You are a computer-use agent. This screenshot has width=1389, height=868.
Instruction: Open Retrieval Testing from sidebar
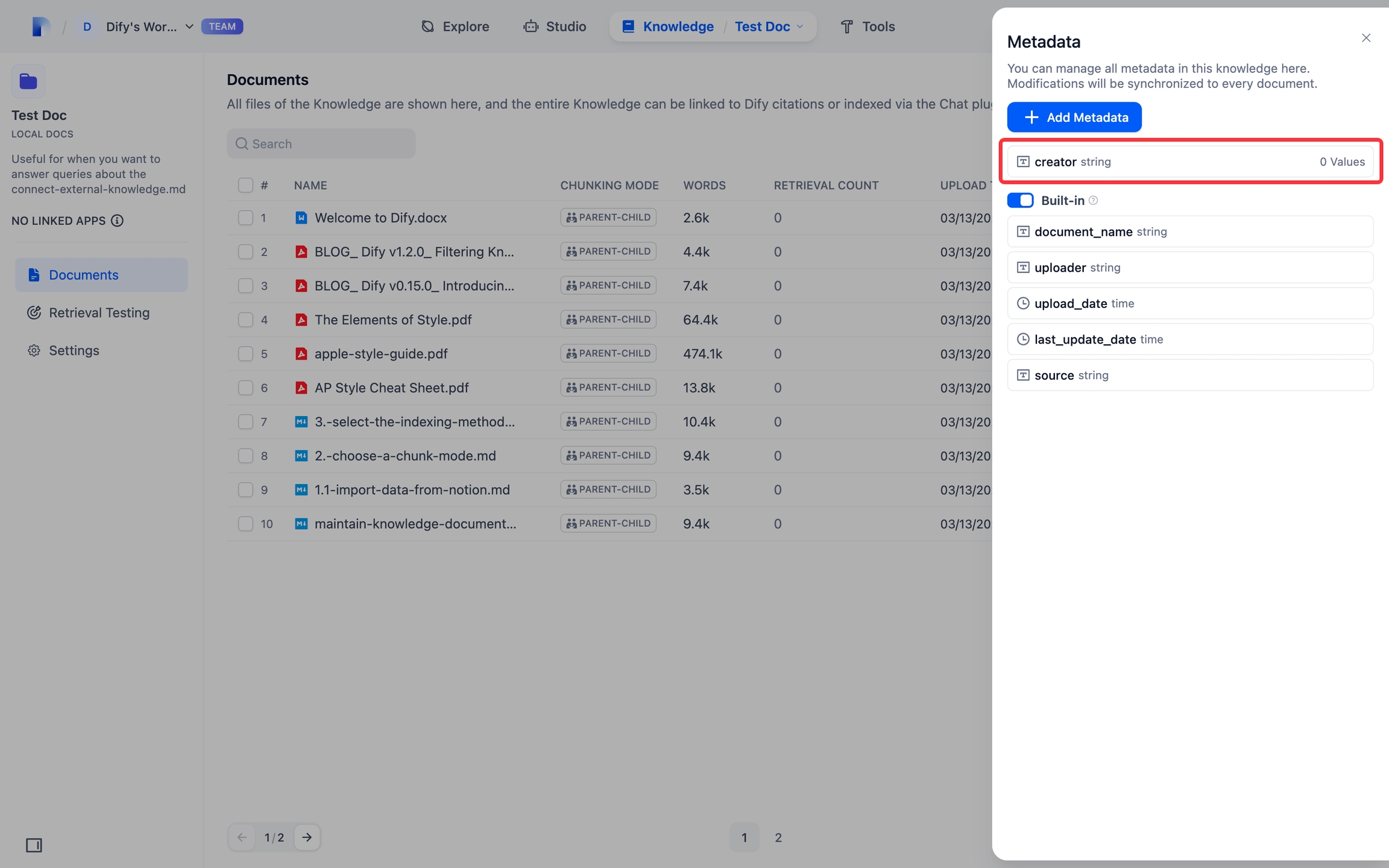(99, 313)
